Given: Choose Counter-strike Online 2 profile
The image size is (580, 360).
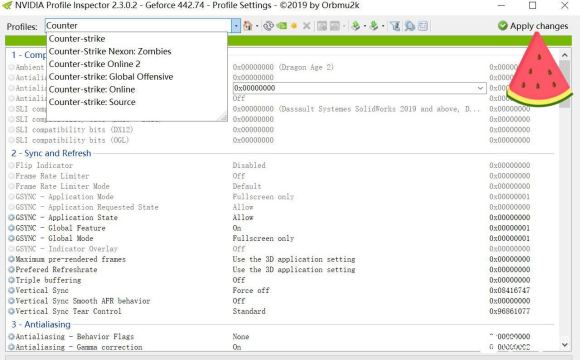Looking at the screenshot, I should pyautogui.click(x=137, y=64).
